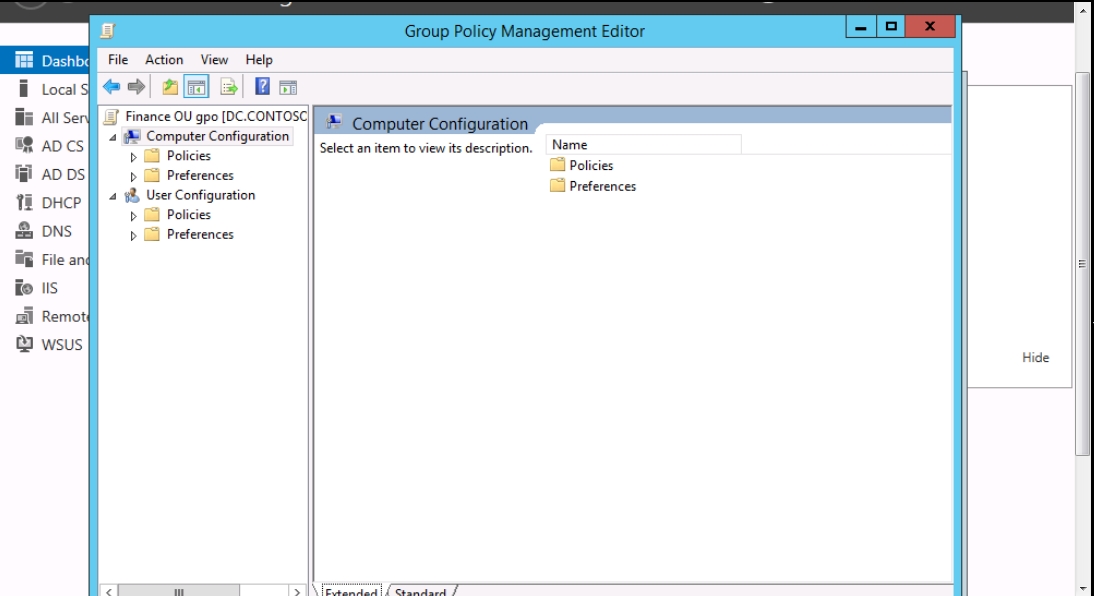The image size is (1094, 596).
Task: Expand Policies under User Configuration
Action: (x=133, y=216)
